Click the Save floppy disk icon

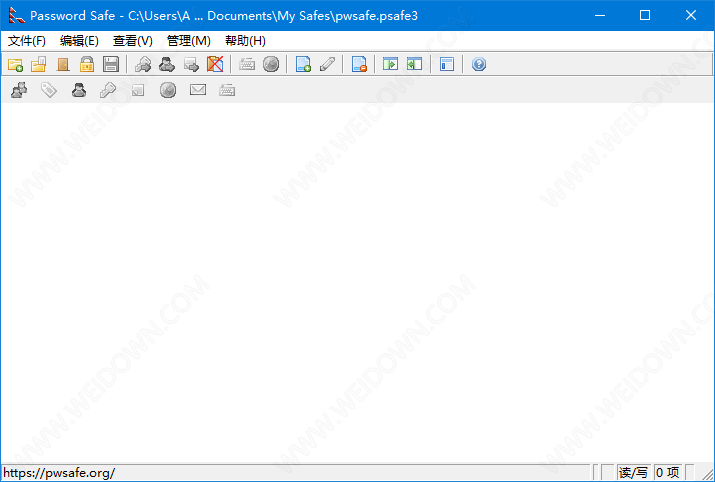111,64
